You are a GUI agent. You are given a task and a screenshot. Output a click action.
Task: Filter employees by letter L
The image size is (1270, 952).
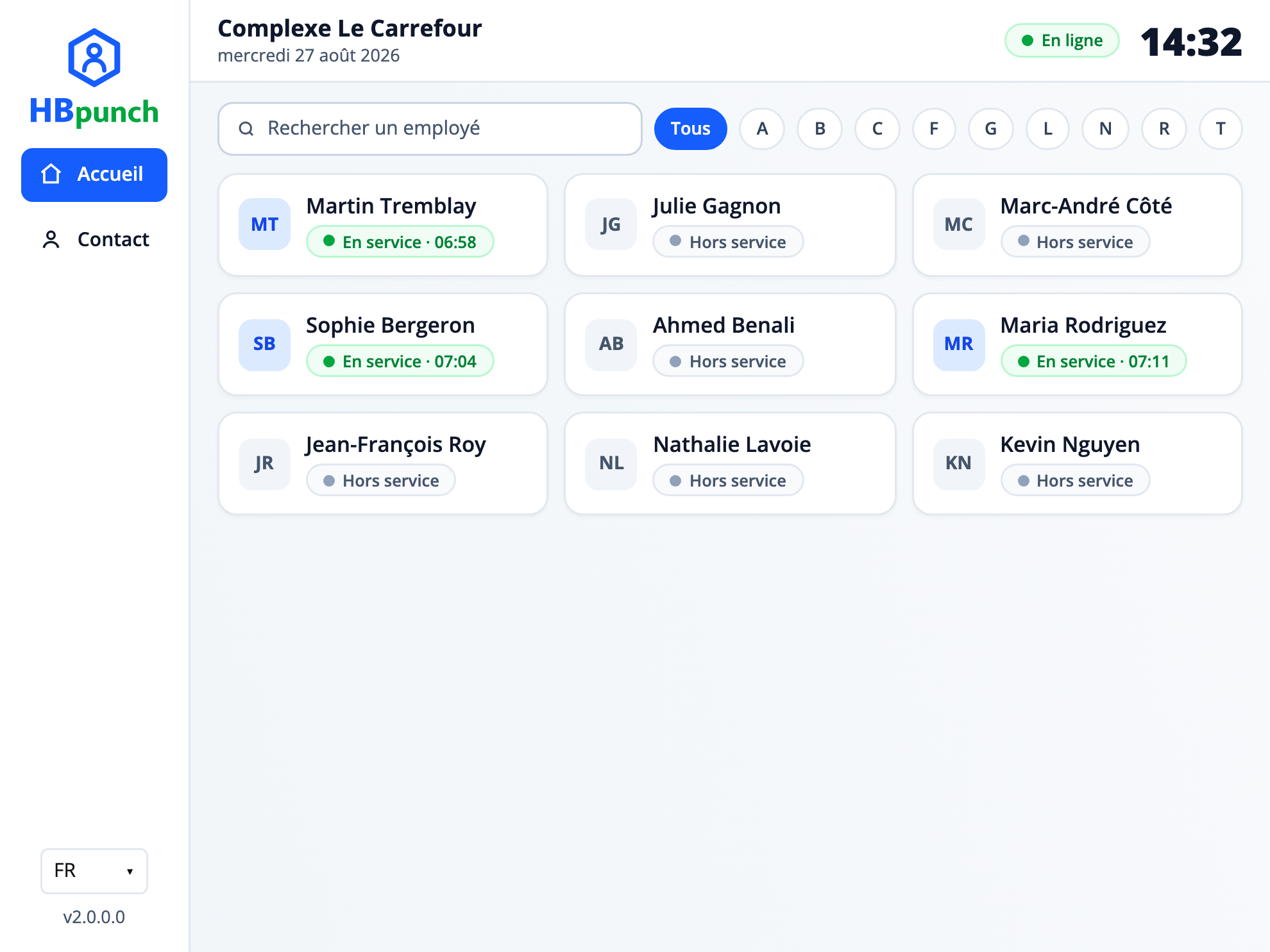(1048, 129)
